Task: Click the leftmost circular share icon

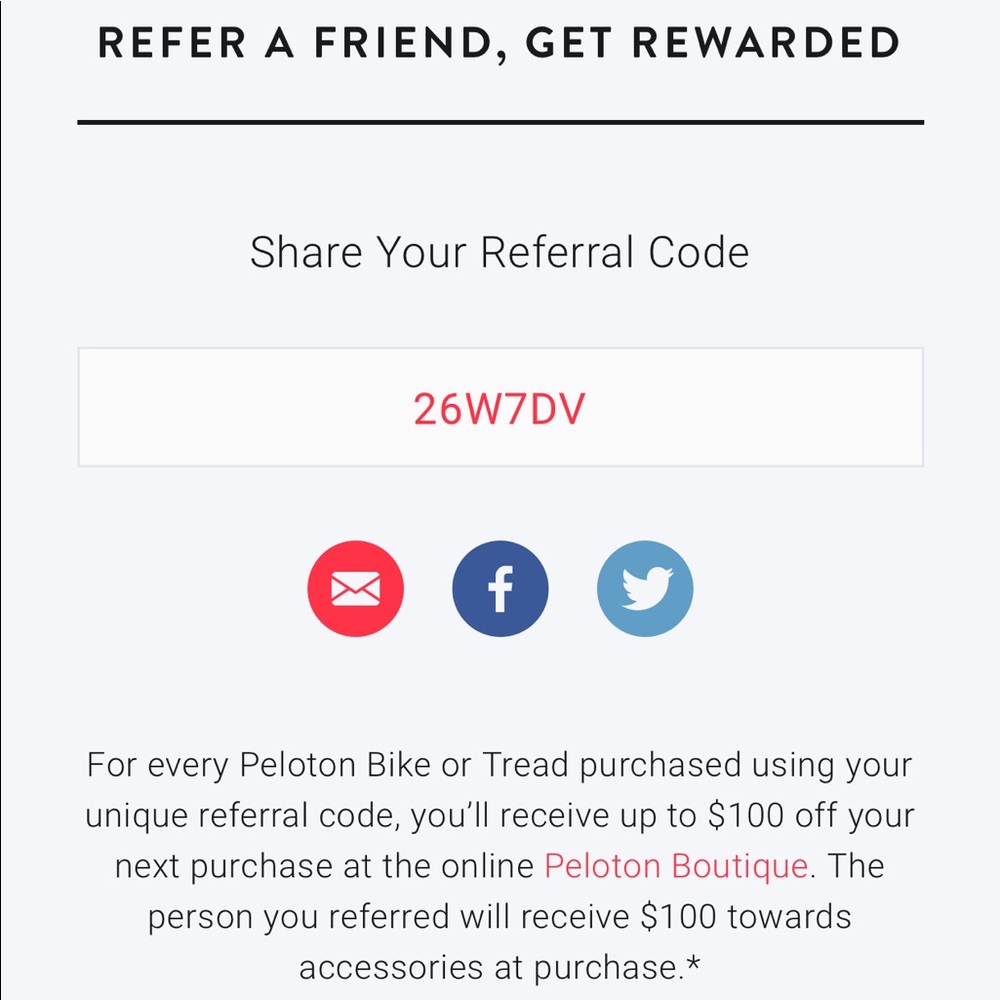Action: pyautogui.click(x=356, y=588)
